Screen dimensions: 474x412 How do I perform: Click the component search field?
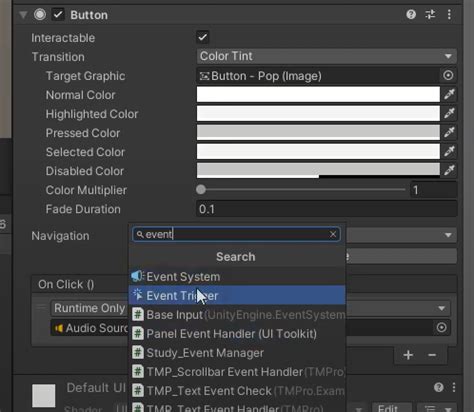[x=236, y=234]
